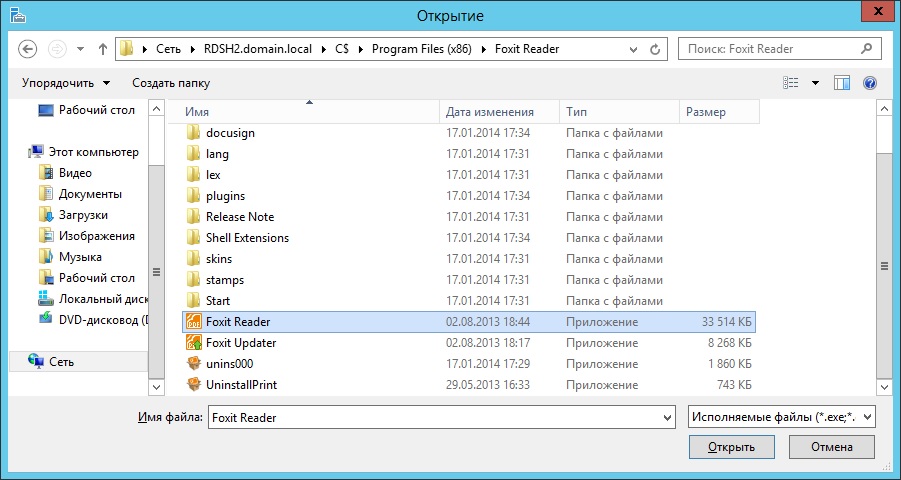This screenshot has height=480, width=901.
Task: Expand address bar history dropdown
Action: pyautogui.click(x=633, y=49)
